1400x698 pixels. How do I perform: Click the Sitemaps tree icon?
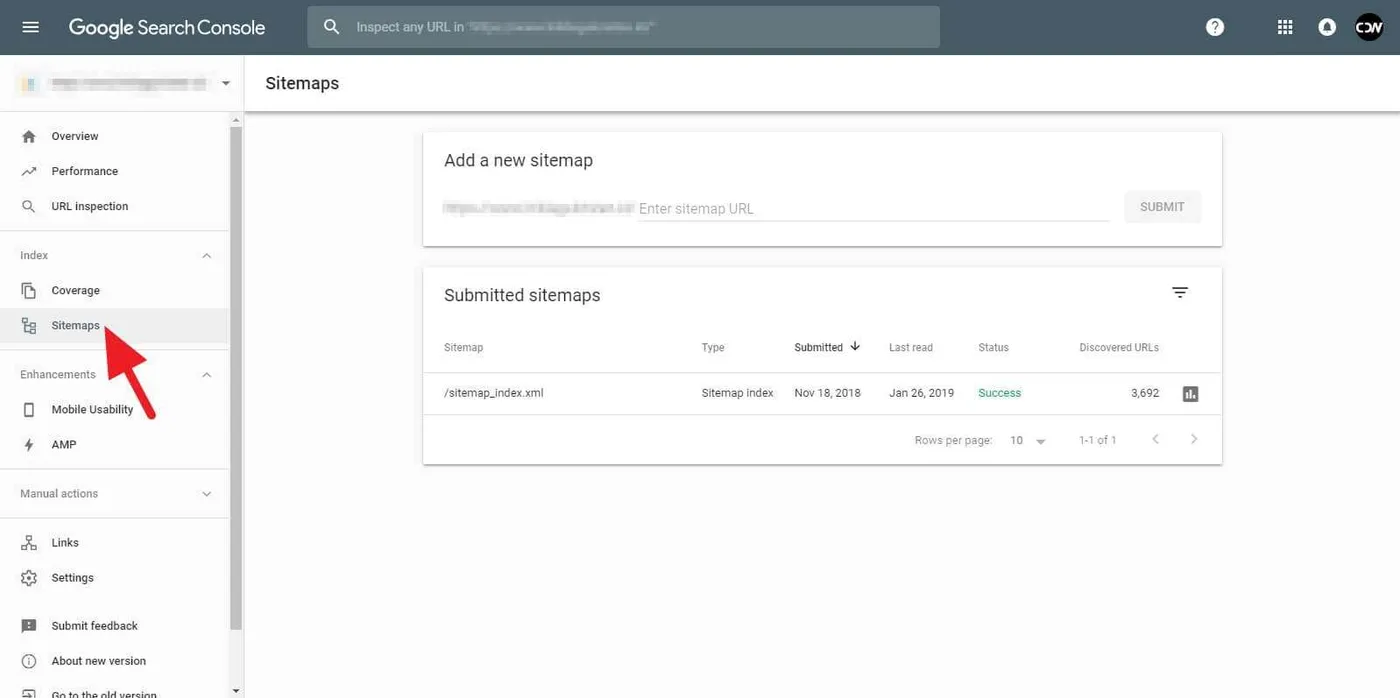click(29, 325)
